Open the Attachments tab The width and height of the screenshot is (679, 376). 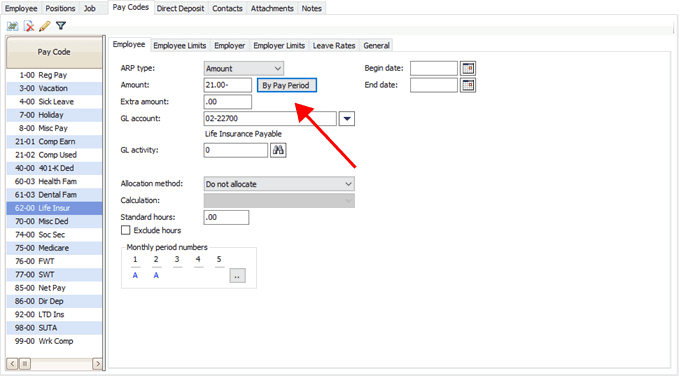(x=272, y=8)
